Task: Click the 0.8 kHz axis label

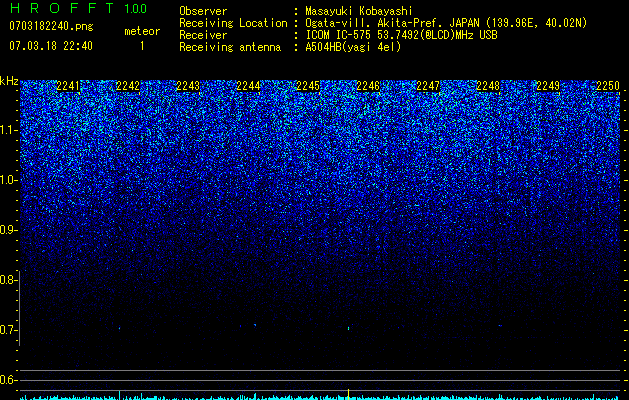Action: click(x=8, y=280)
